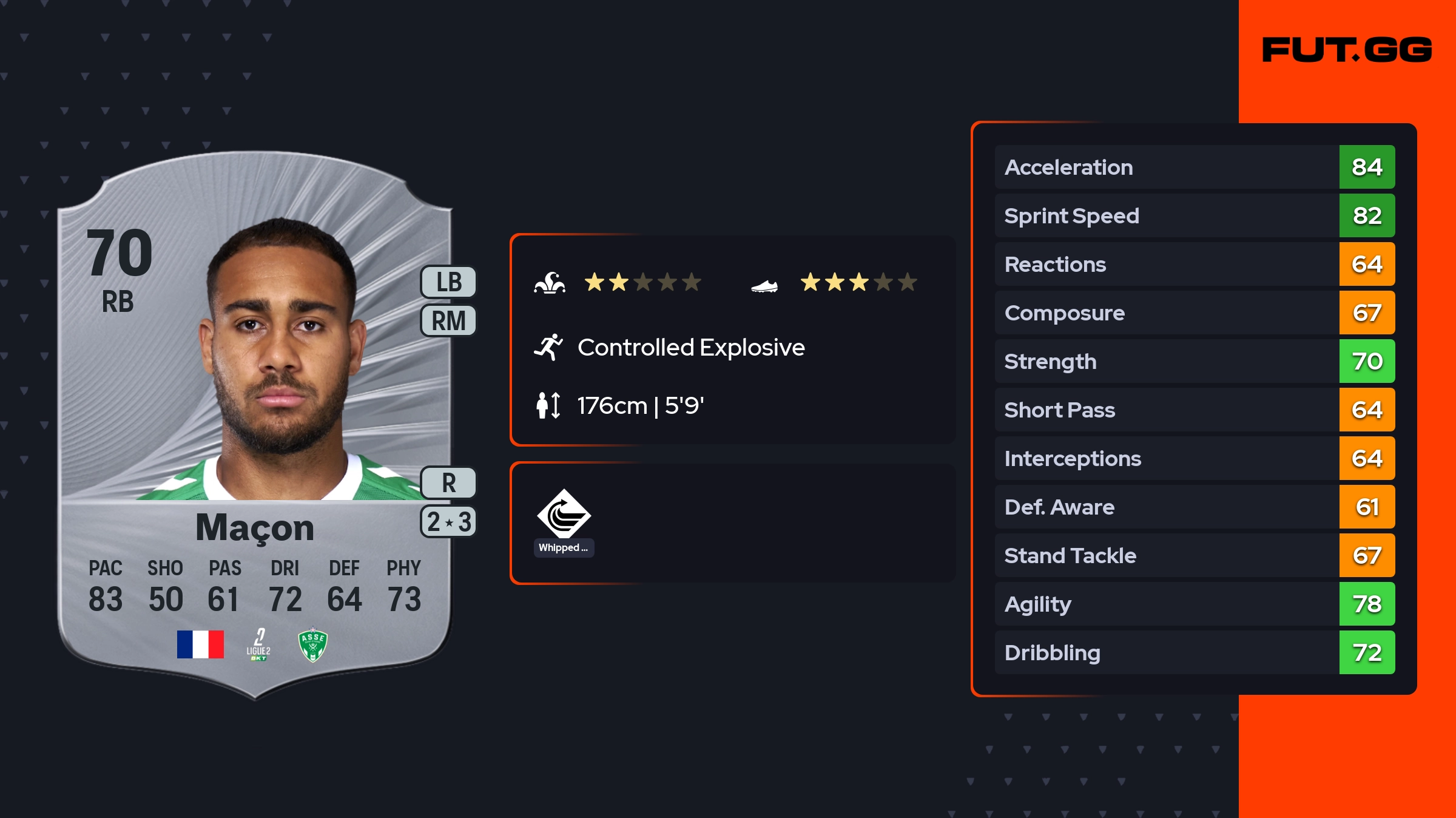Image resolution: width=1456 pixels, height=818 pixels.
Task: Click the 2★3 skill and weak foot badge
Action: click(449, 522)
